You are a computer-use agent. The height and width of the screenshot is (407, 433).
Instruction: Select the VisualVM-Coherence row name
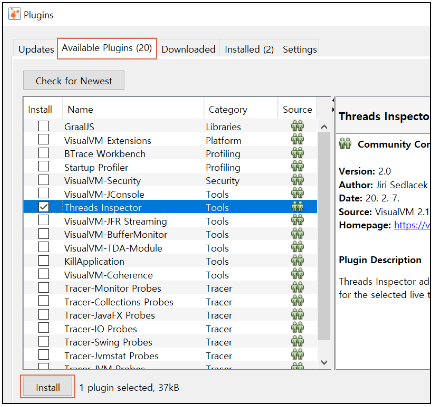(x=108, y=275)
